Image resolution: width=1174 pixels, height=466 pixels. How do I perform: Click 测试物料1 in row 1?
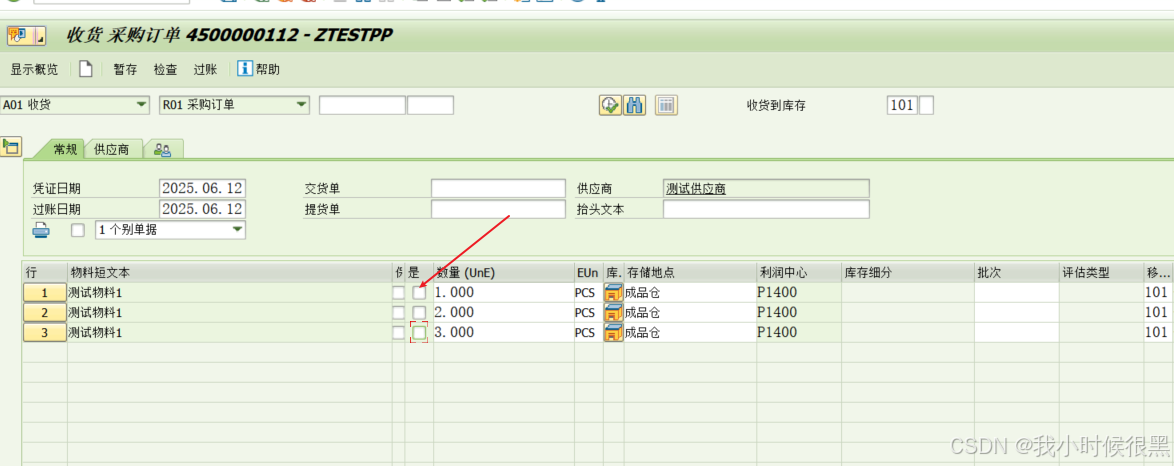pos(95,292)
